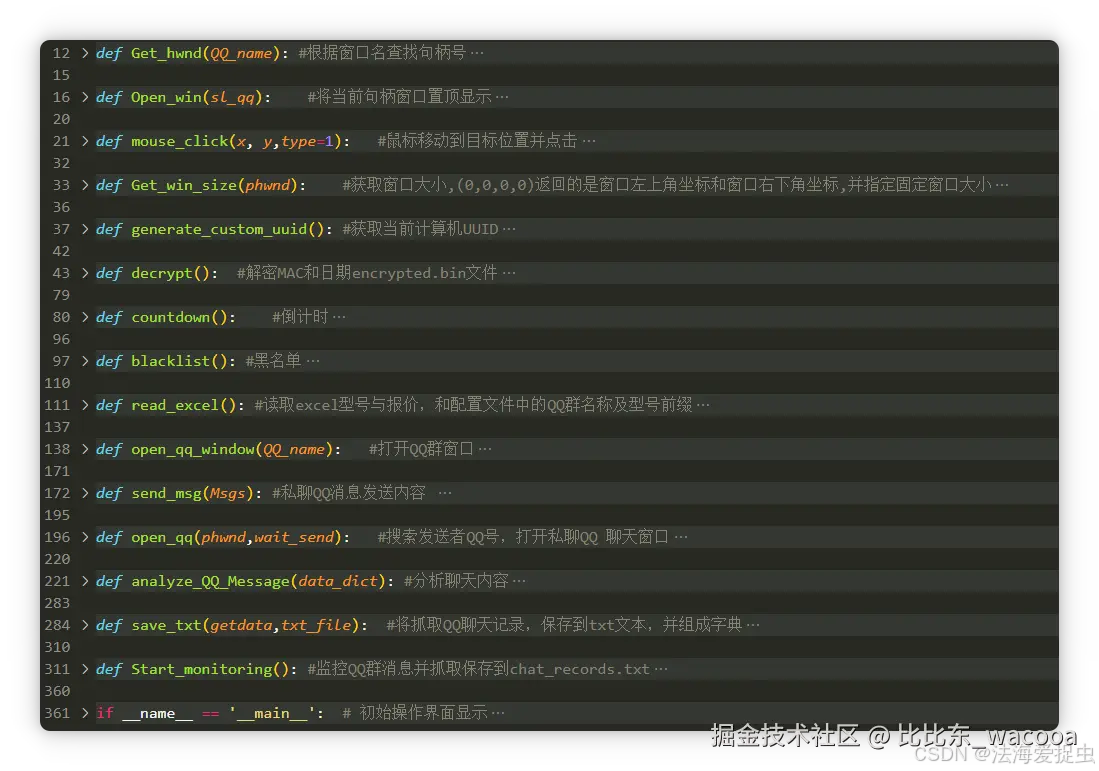Click the send_msg function name
Screen dimensions: 1099x771
click(166, 493)
